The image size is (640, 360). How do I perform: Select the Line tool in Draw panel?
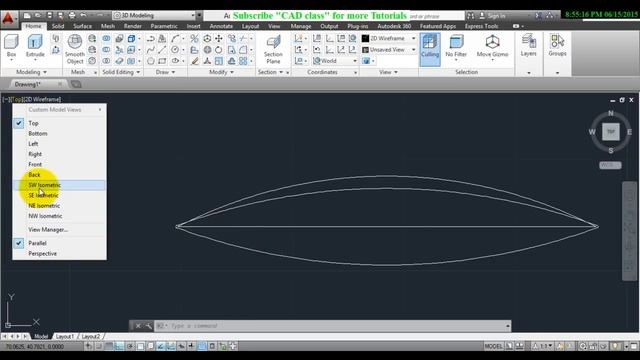click(x=162, y=50)
